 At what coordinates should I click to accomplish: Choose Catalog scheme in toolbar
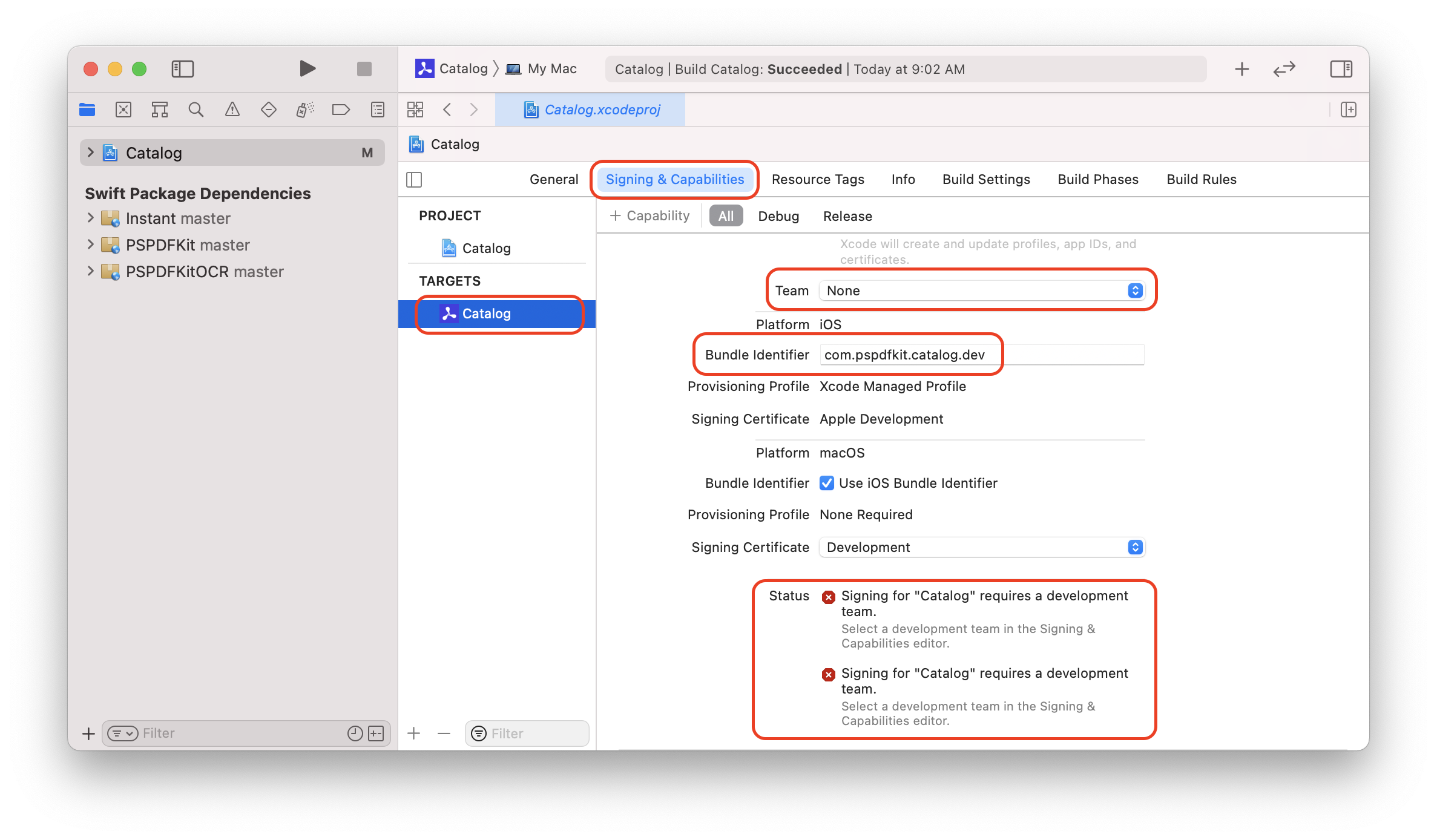pyautogui.click(x=452, y=69)
